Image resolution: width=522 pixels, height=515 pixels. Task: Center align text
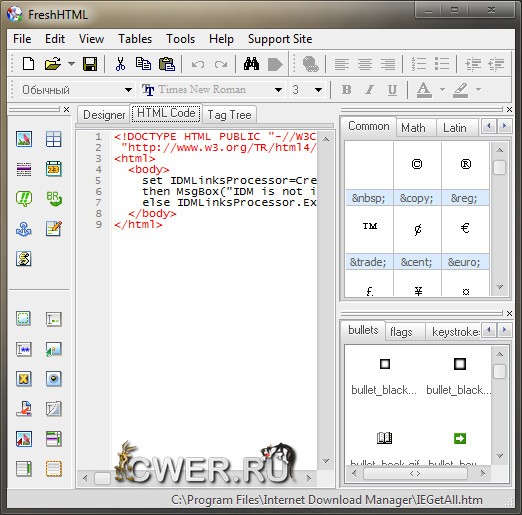pyautogui.click(x=365, y=64)
